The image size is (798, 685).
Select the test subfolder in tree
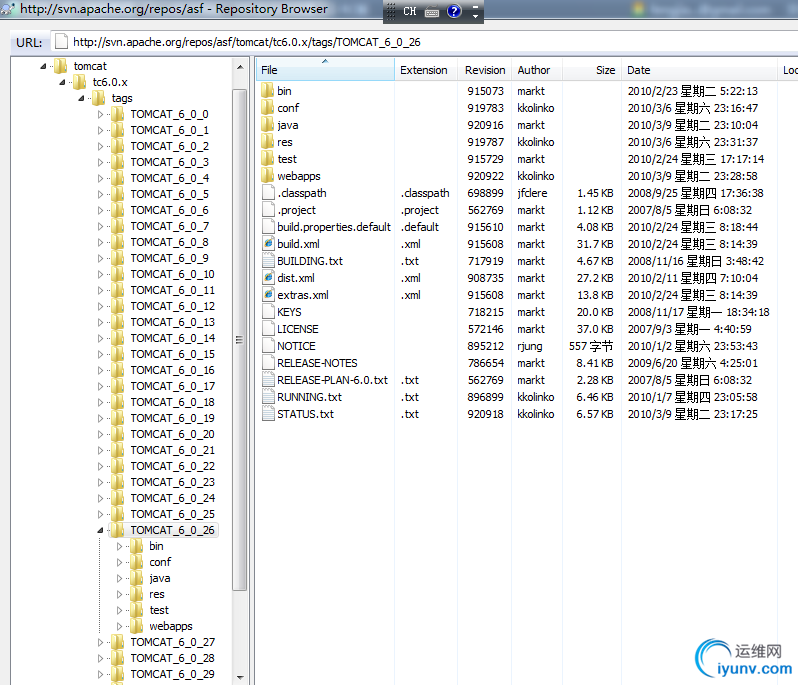(159, 610)
